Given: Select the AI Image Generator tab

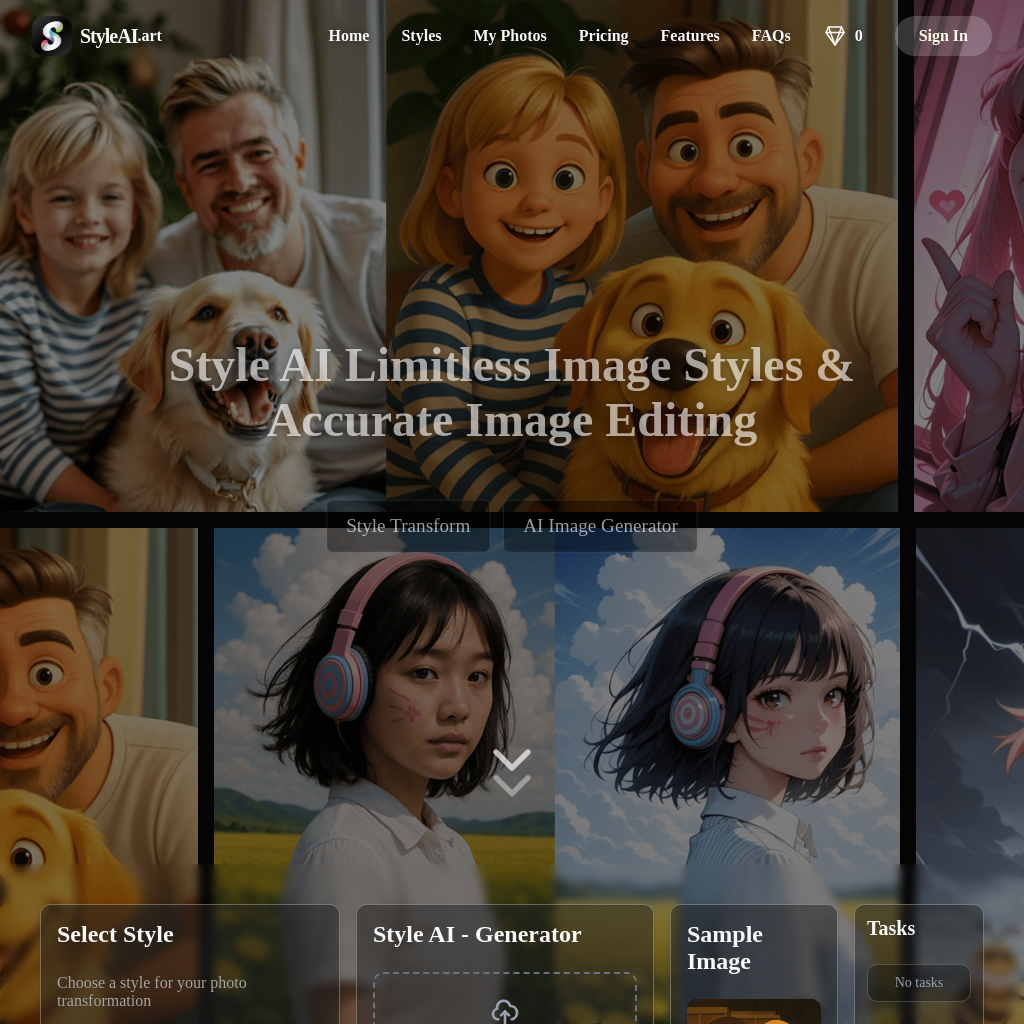Looking at the screenshot, I should [600, 526].
